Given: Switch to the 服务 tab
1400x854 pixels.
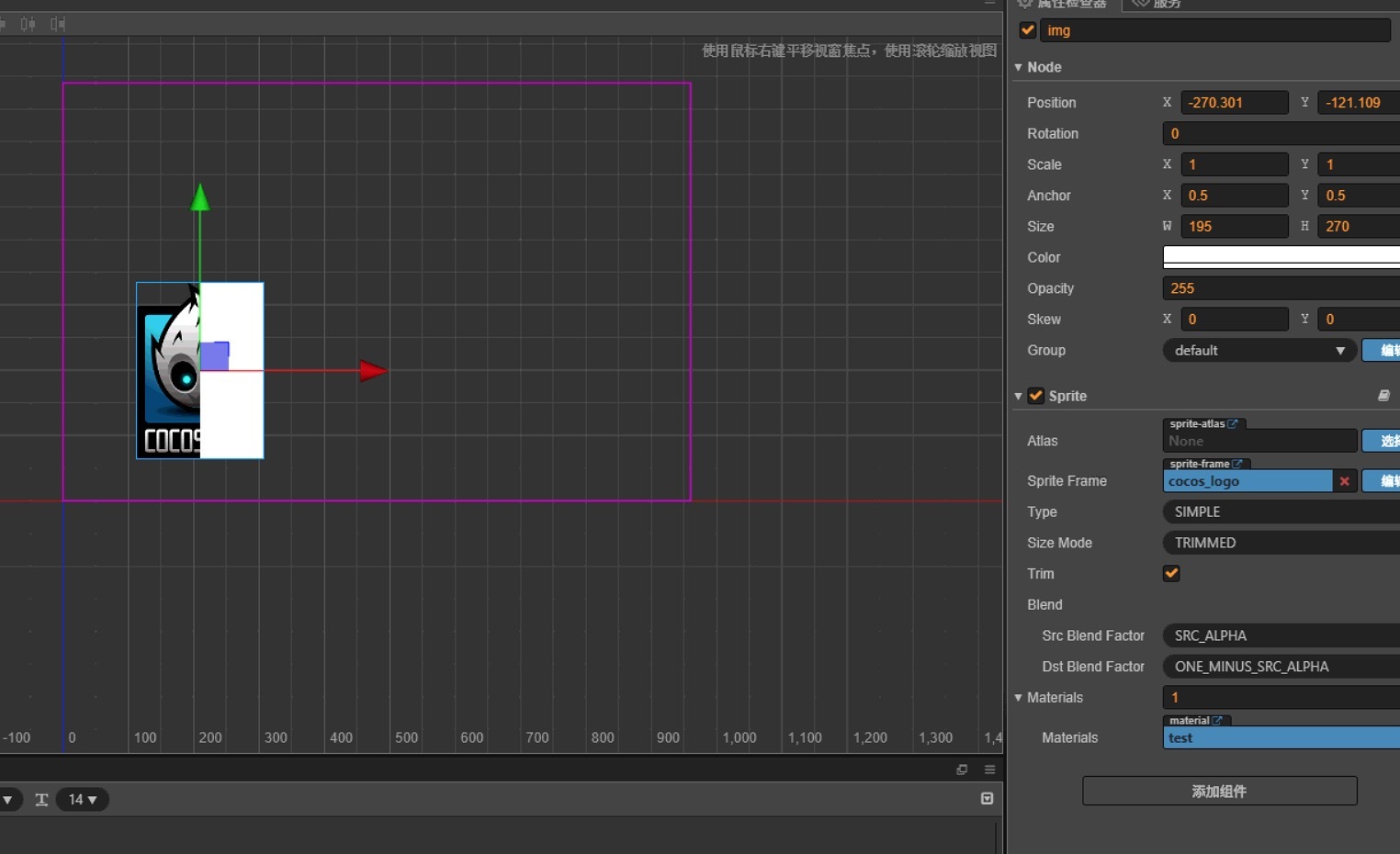Looking at the screenshot, I should point(1157,4).
